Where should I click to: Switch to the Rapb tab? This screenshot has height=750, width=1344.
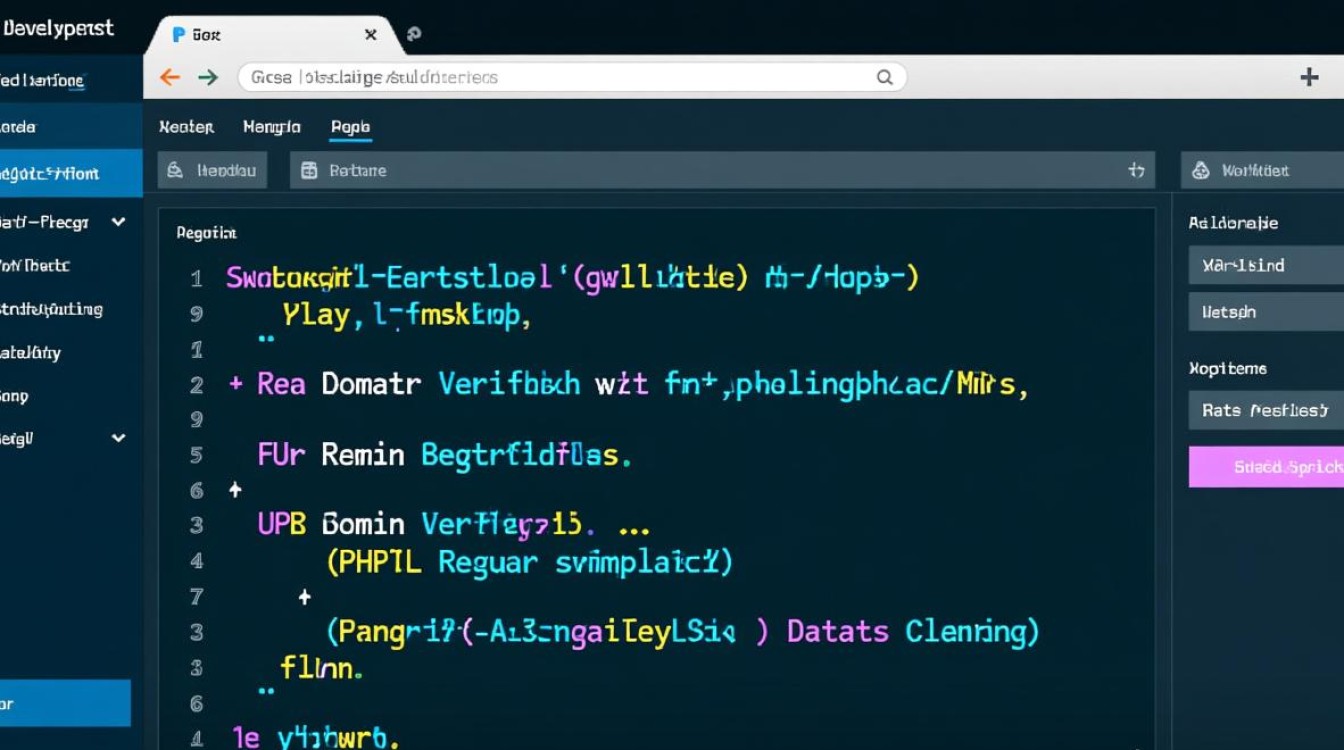point(350,127)
